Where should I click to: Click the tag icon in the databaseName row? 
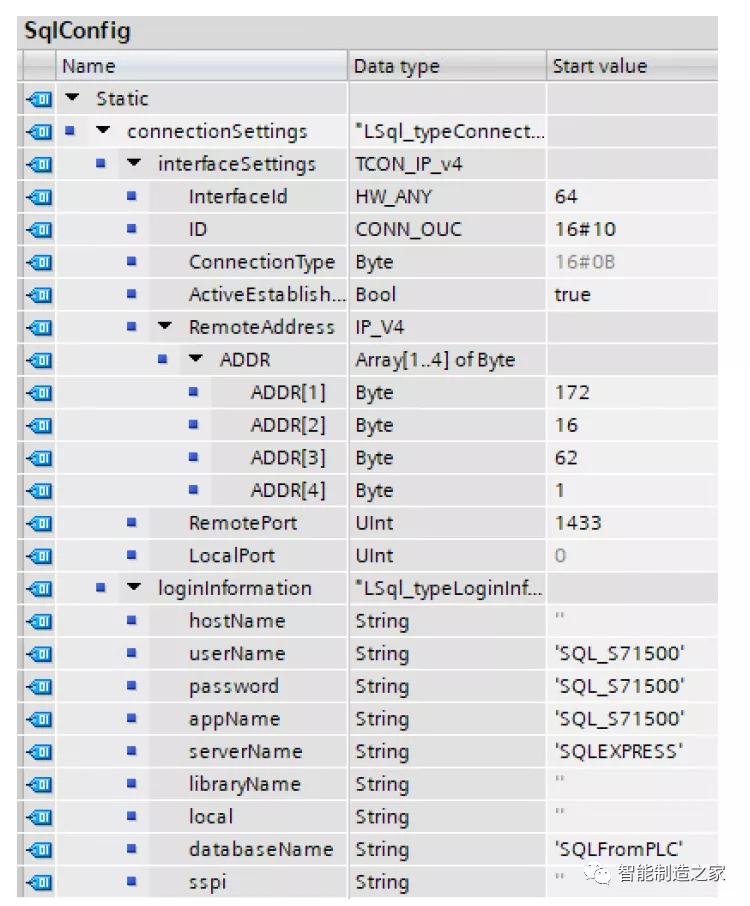coord(39,850)
